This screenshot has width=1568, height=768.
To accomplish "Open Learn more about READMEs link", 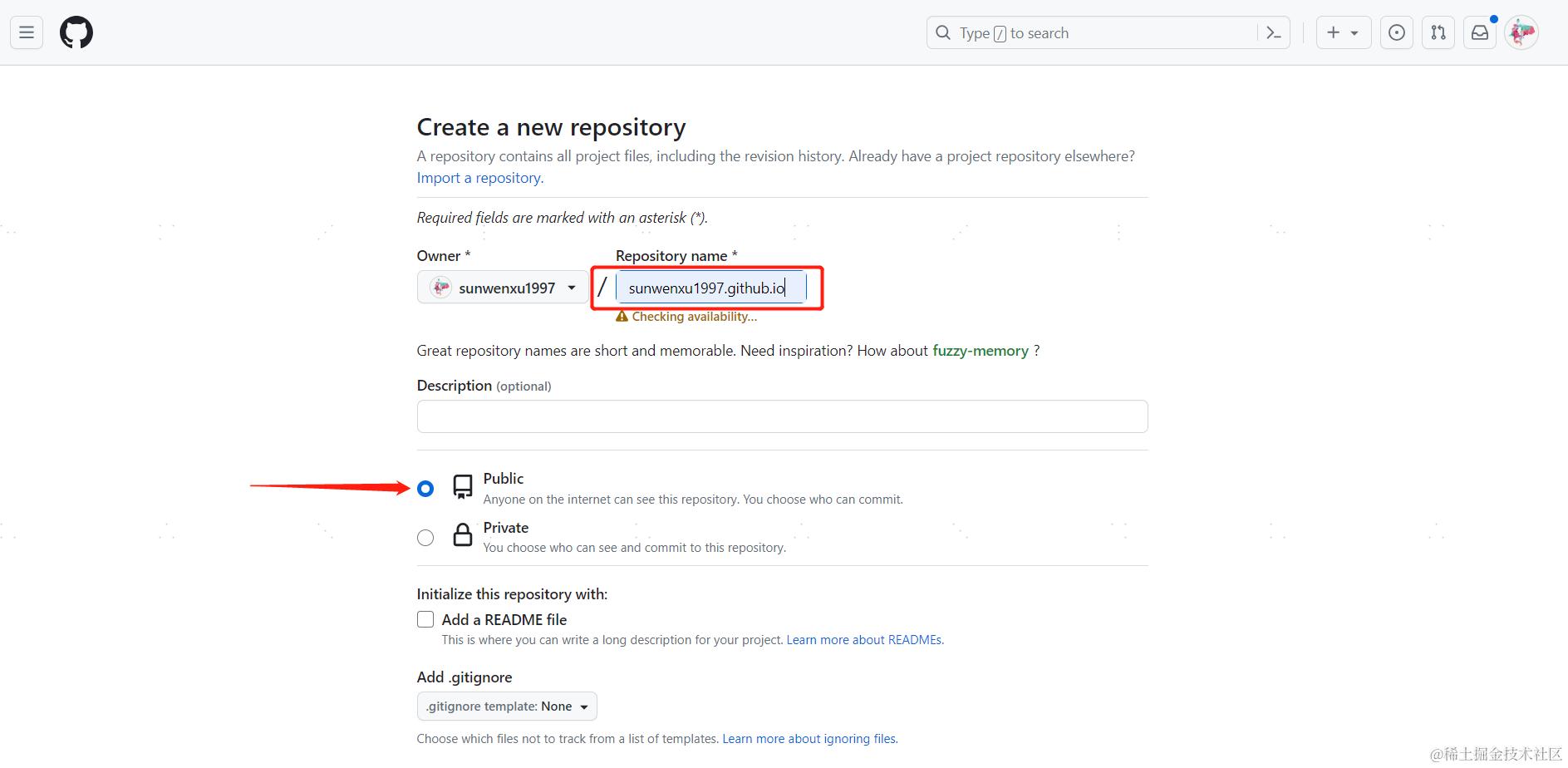I will point(864,640).
